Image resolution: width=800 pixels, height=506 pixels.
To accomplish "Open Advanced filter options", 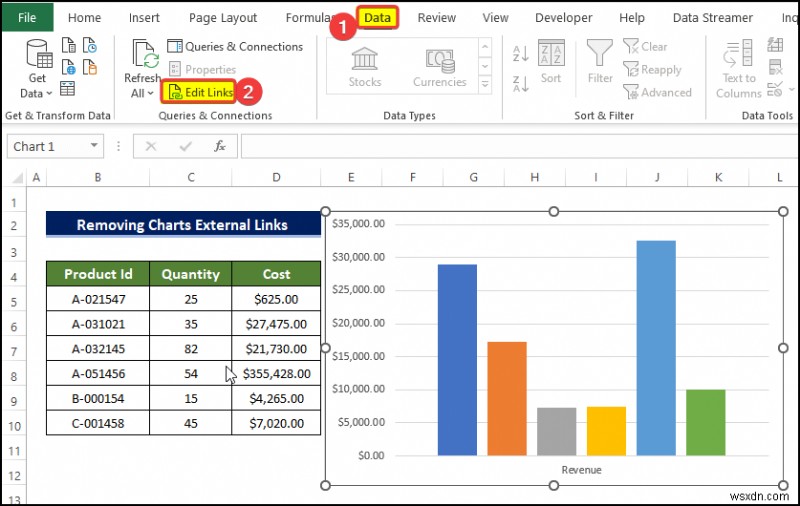I will (658, 92).
